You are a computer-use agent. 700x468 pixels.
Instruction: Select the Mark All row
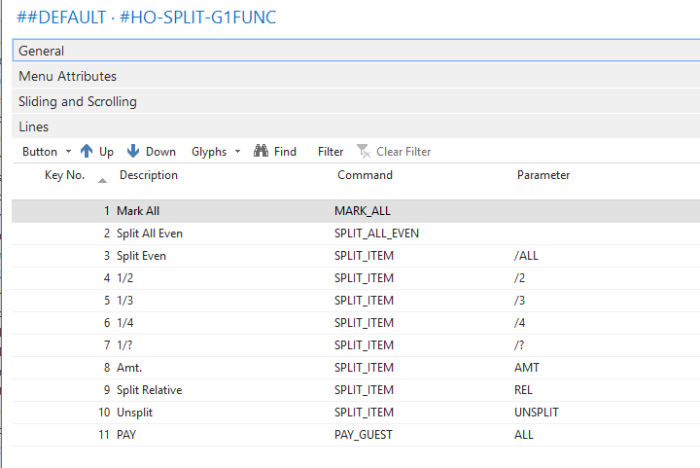pyautogui.click(x=137, y=211)
